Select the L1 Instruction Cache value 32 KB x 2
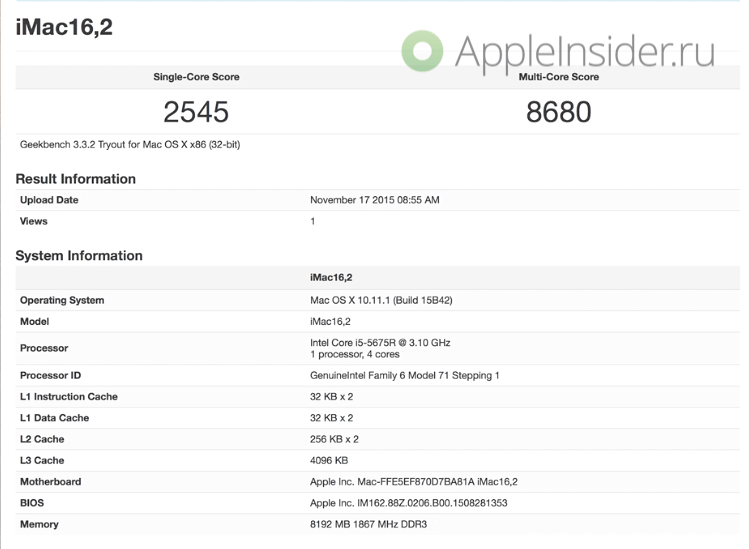Image resolution: width=749 pixels, height=549 pixels. (332, 397)
